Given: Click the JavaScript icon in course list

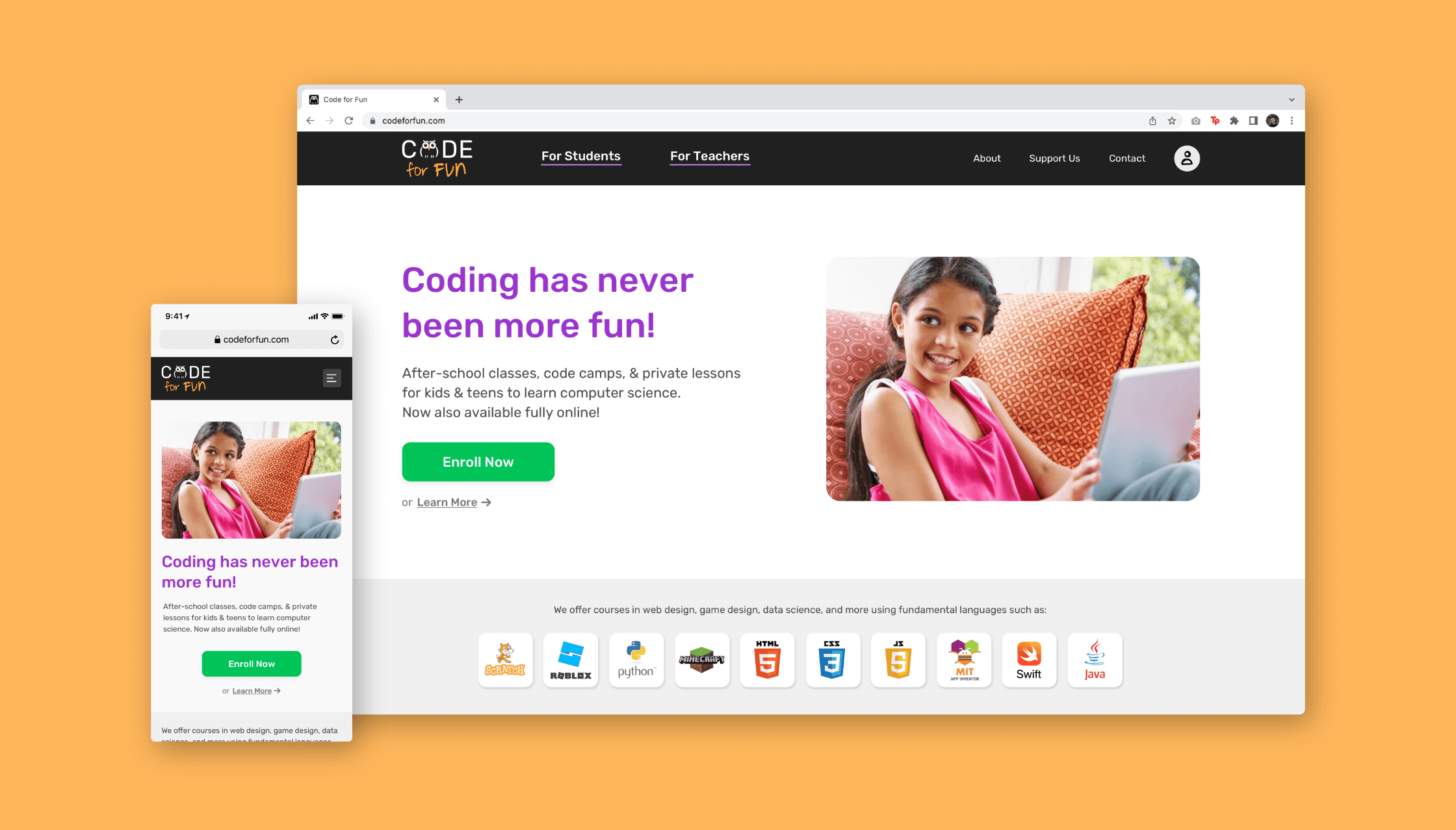Looking at the screenshot, I should tap(898, 660).
